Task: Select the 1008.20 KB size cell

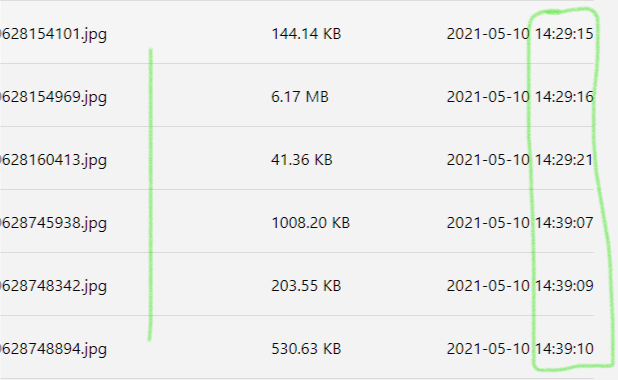Action: pos(311,223)
